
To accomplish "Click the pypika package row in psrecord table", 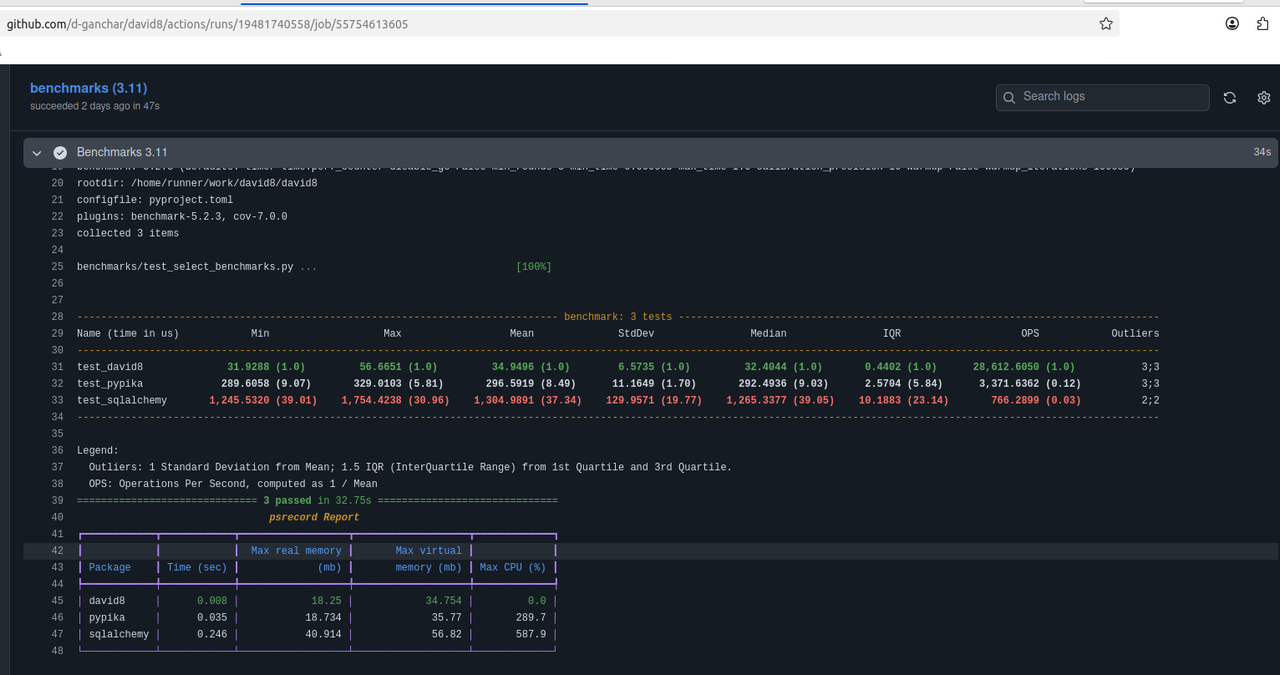I will point(317,619).
